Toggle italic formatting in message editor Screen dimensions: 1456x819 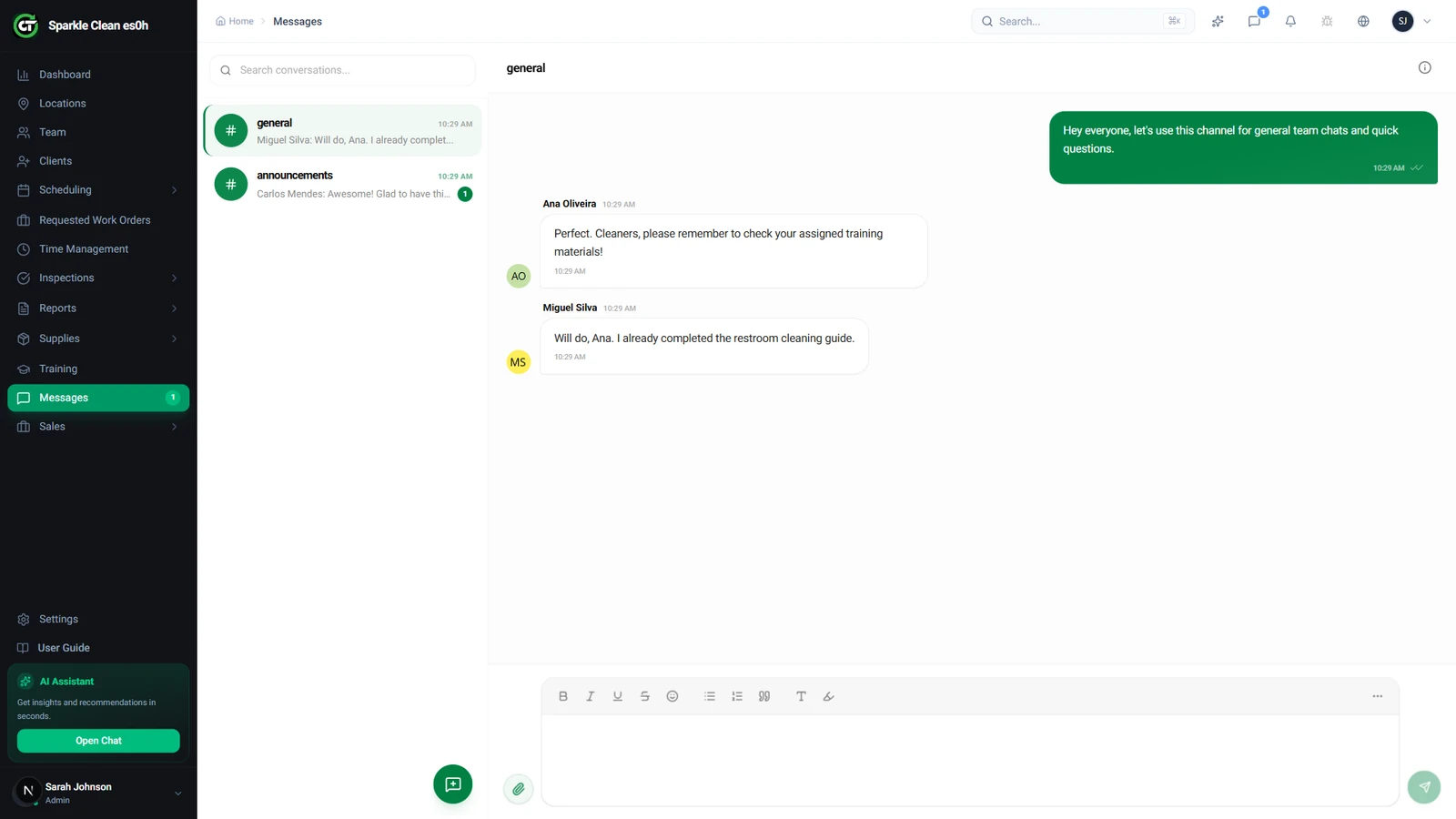(x=591, y=696)
